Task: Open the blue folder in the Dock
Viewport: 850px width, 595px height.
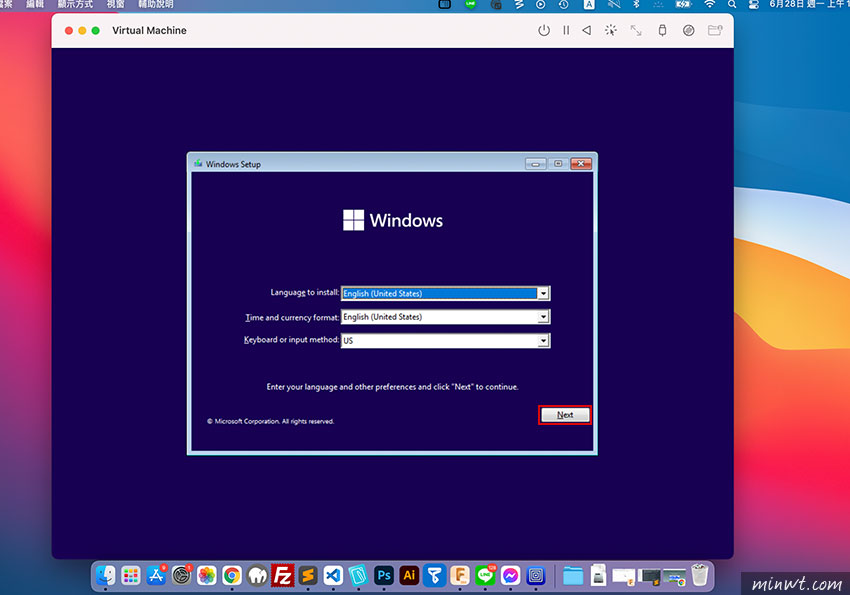Action: tap(573, 575)
